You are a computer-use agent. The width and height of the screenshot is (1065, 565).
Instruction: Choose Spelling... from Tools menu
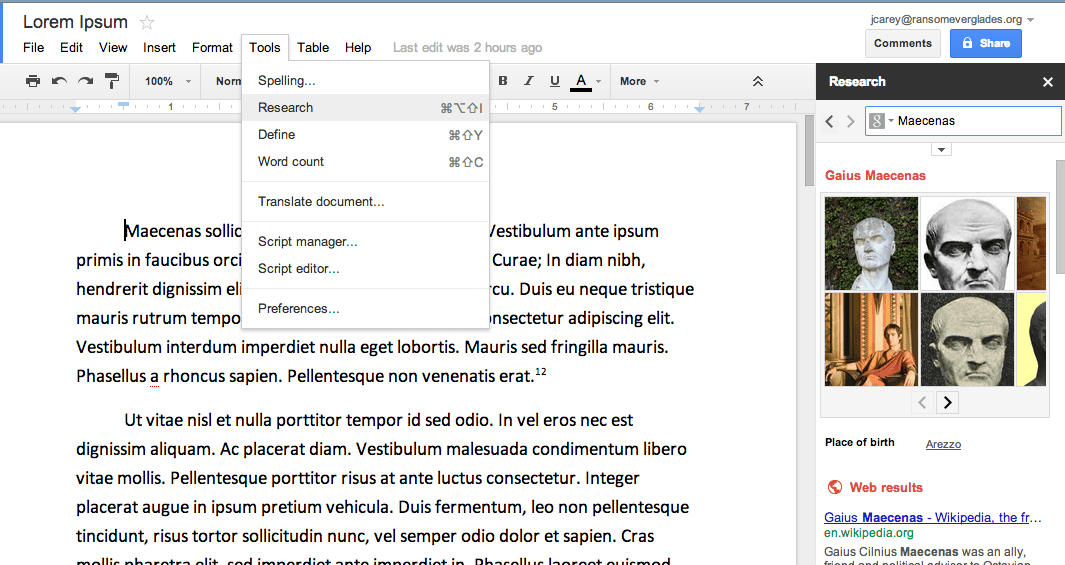pos(365,81)
